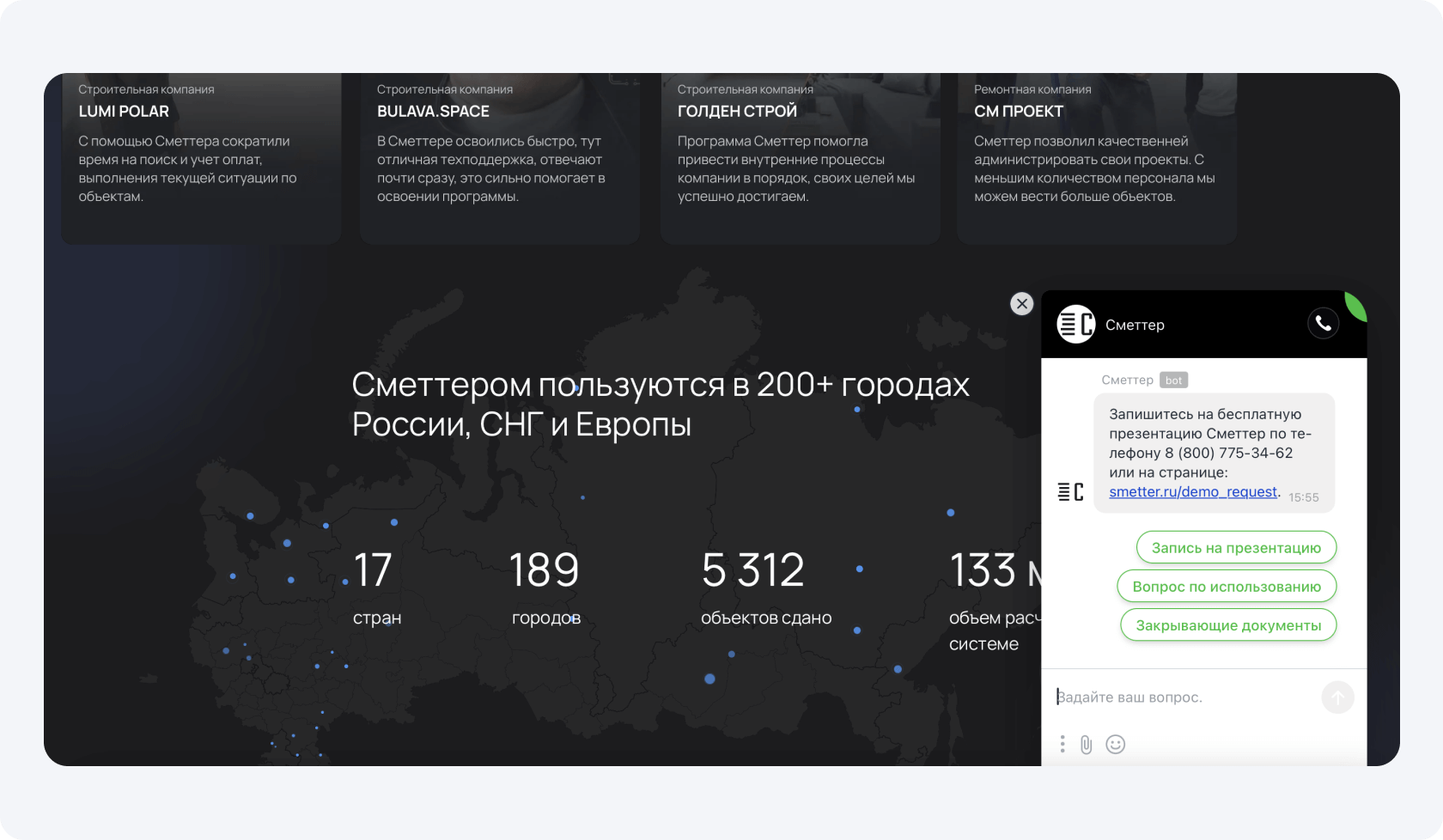Click the green corner badge on the chat widget

tap(1356, 306)
